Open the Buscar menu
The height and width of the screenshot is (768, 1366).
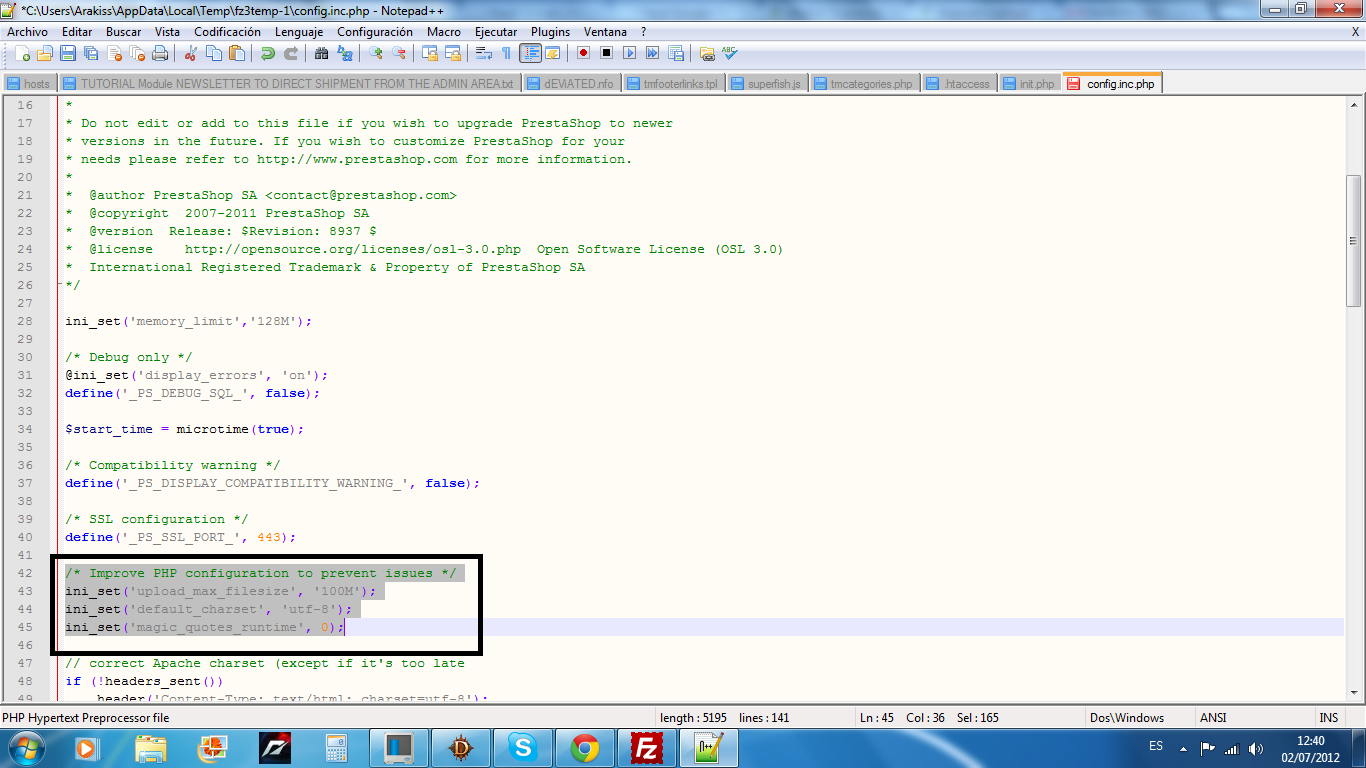[124, 32]
